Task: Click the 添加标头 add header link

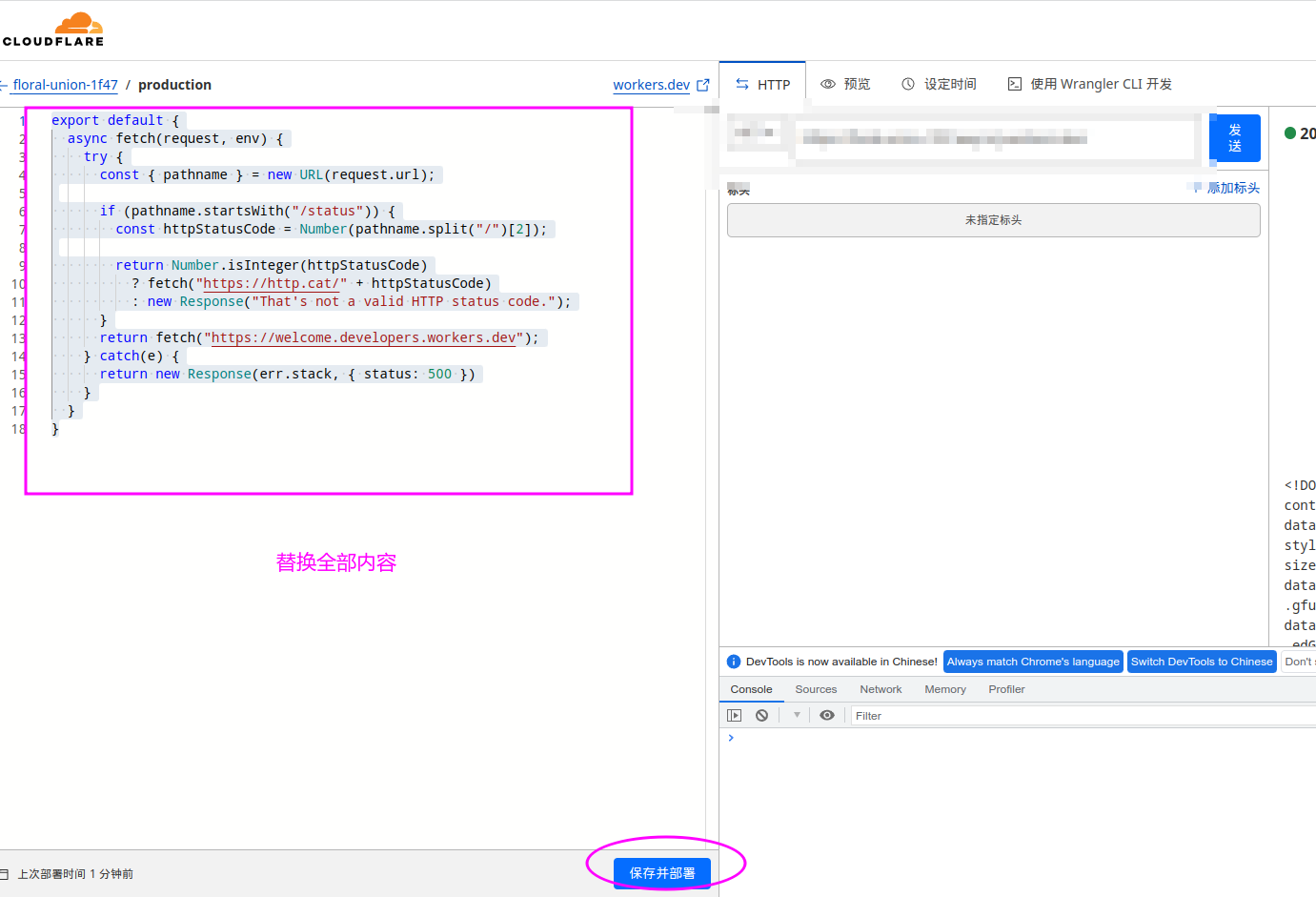Action: pos(1232,188)
